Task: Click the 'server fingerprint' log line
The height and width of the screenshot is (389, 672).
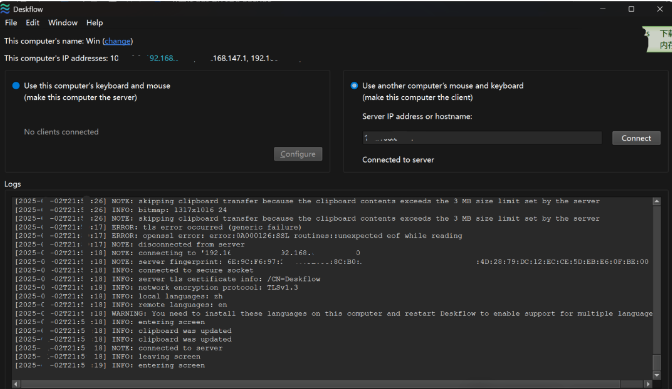Action: point(332,261)
